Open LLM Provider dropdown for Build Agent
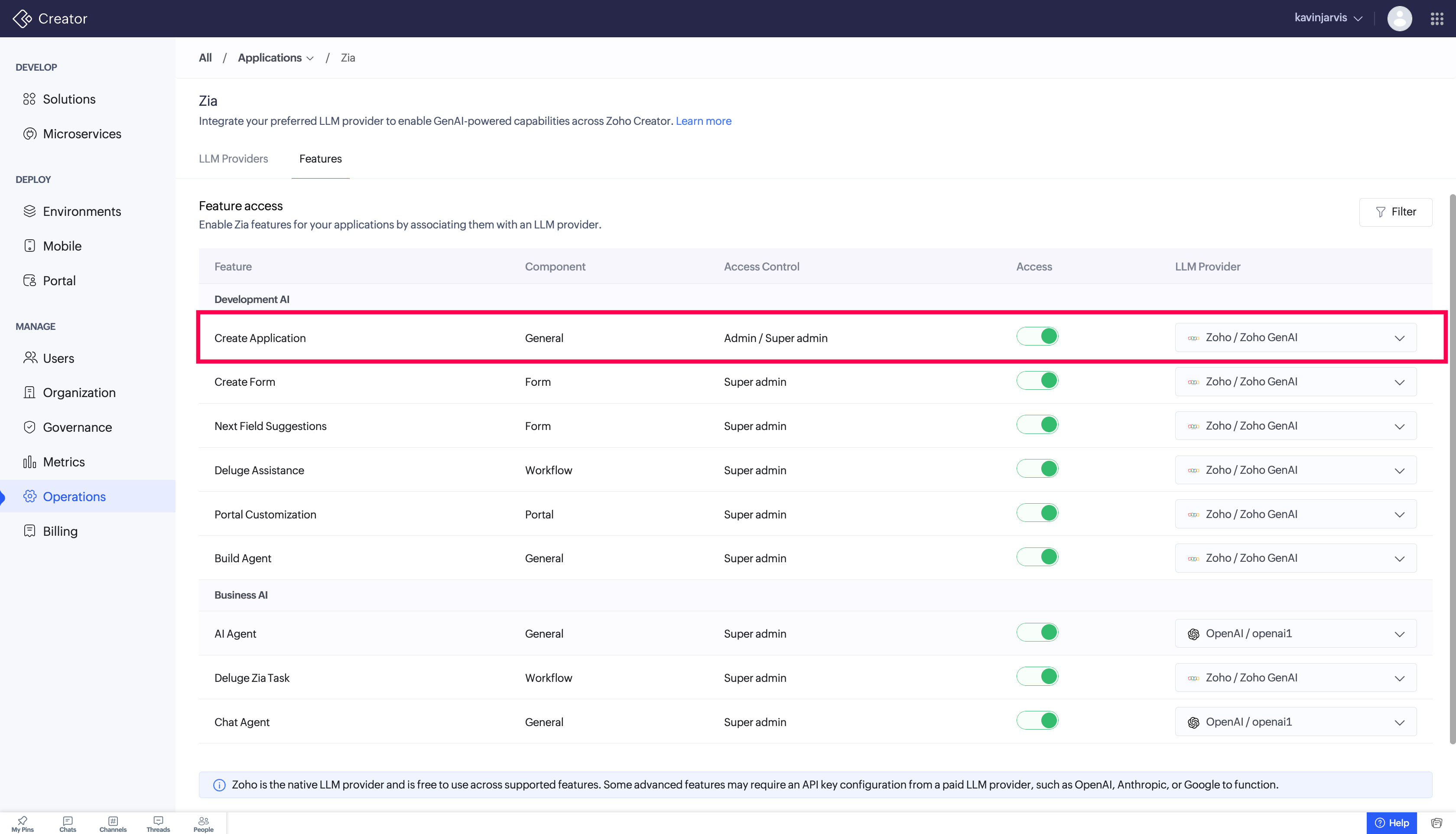Screen dimensions: 1456x834 1296,558
